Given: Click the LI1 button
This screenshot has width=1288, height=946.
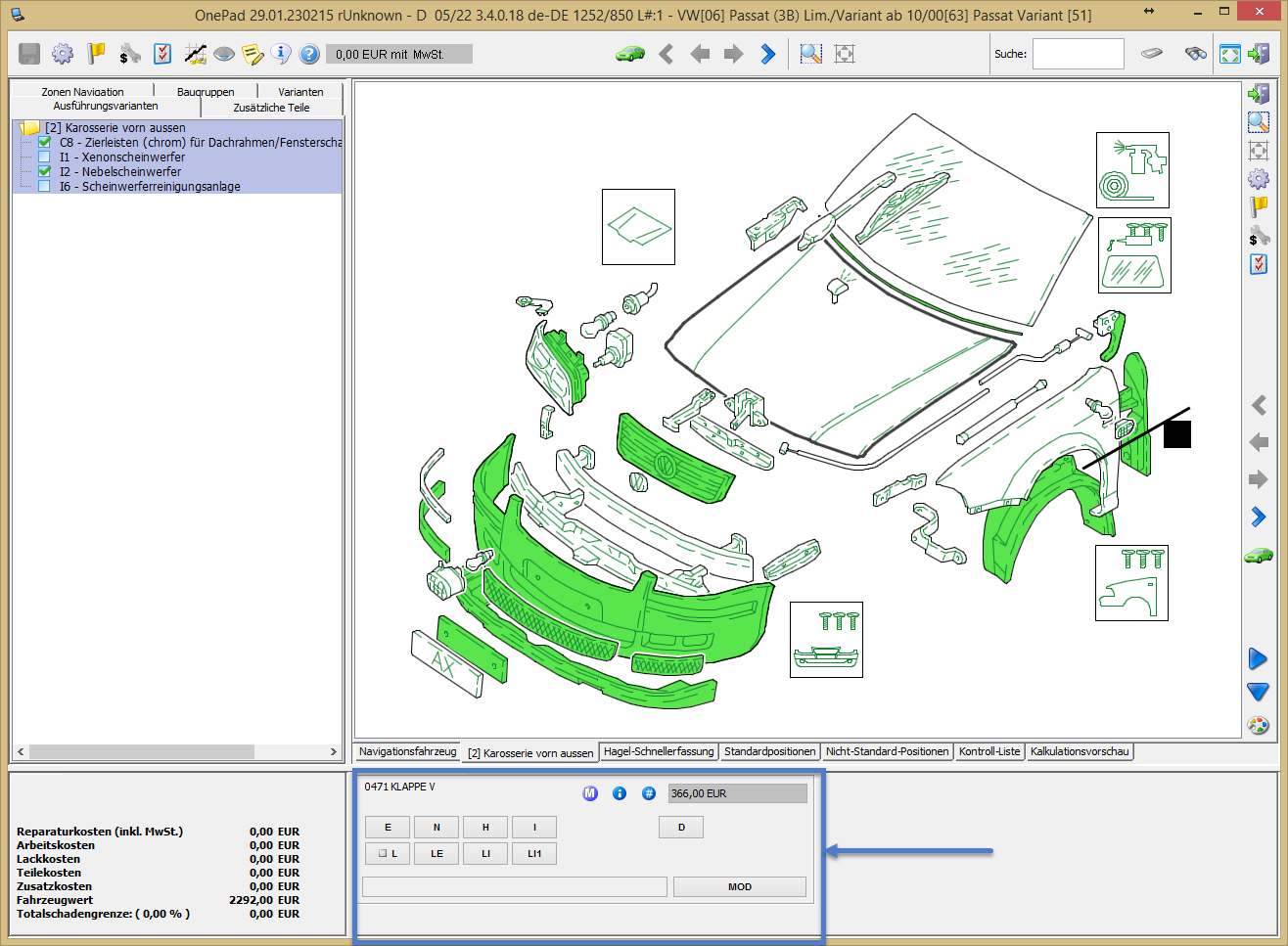Looking at the screenshot, I should [x=534, y=853].
